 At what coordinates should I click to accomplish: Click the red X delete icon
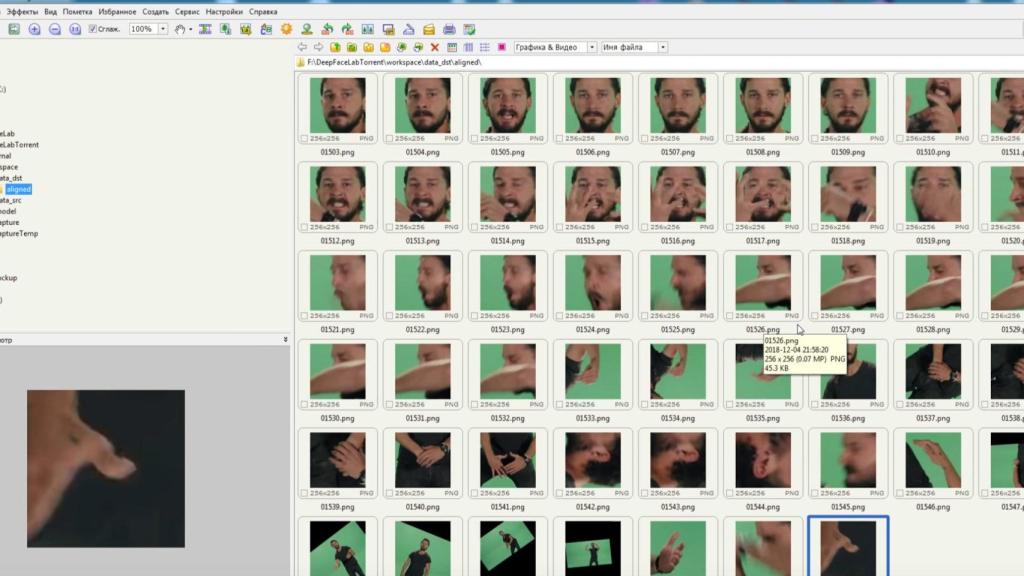click(x=435, y=47)
